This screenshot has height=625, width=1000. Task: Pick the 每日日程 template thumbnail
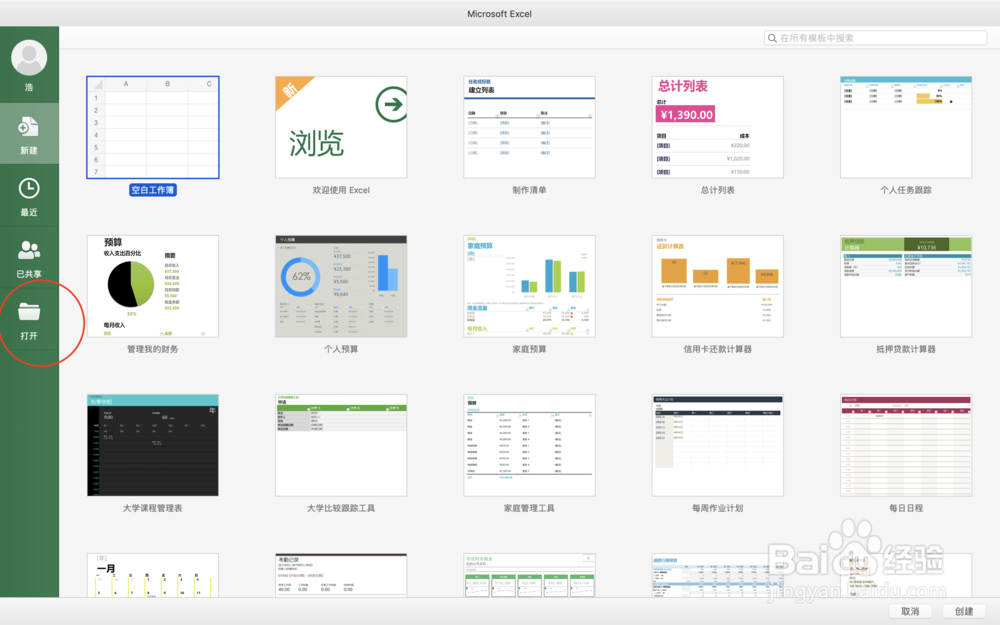[x=906, y=445]
